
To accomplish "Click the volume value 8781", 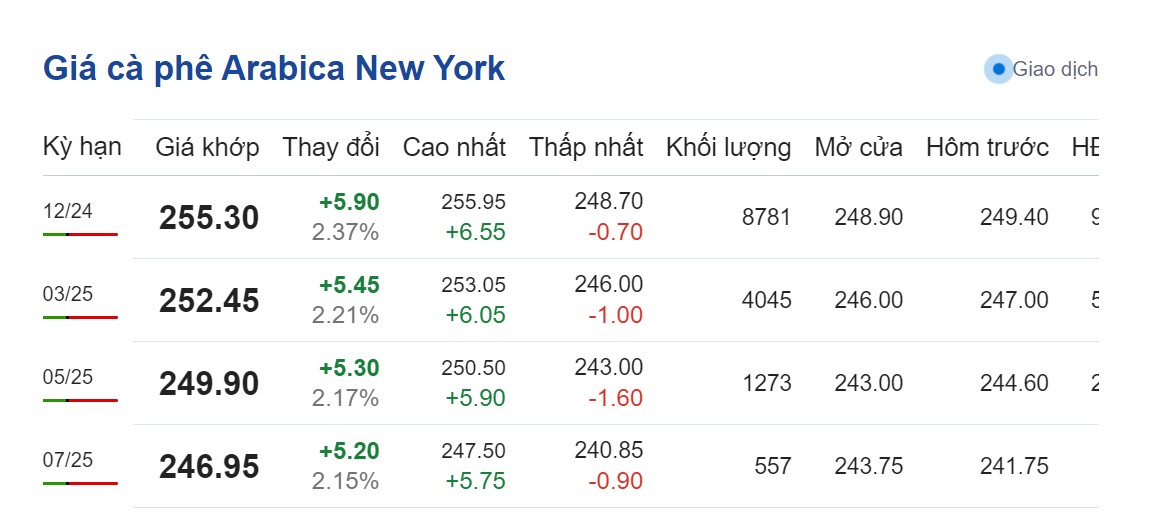I will click(x=766, y=217).
